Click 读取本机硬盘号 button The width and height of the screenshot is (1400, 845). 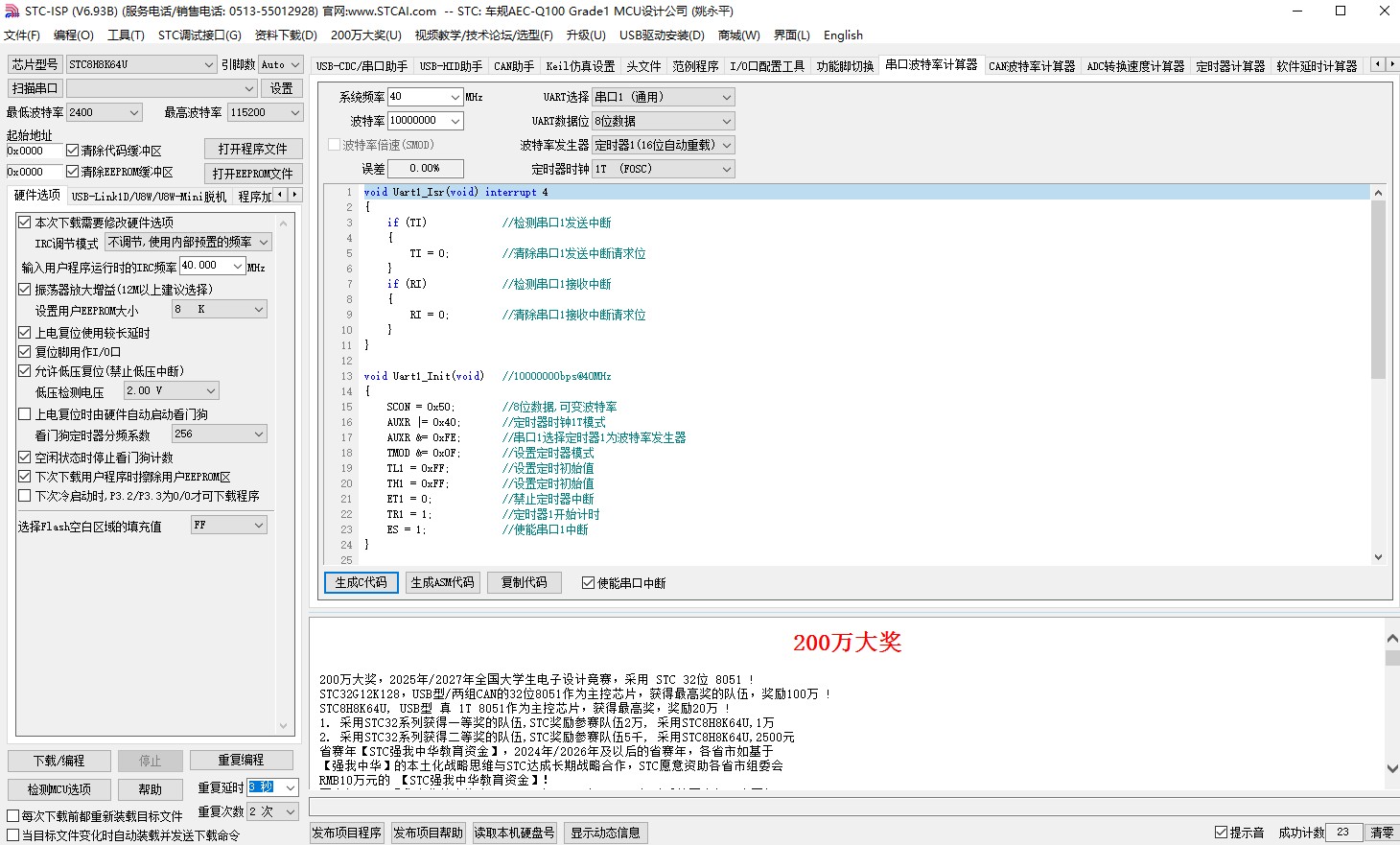coord(514,833)
